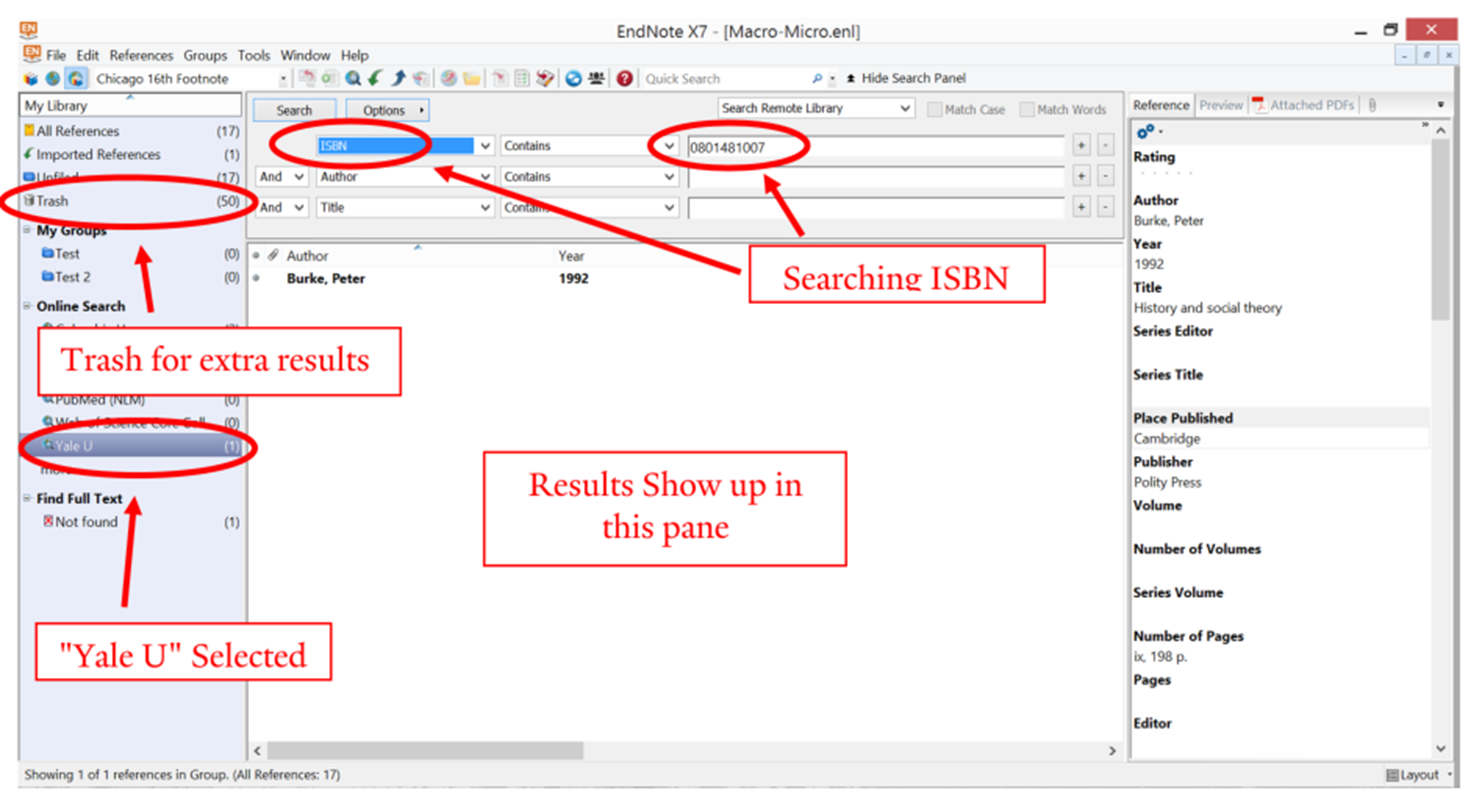
Task: Click the green Import arrow icon
Action: (x=375, y=79)
